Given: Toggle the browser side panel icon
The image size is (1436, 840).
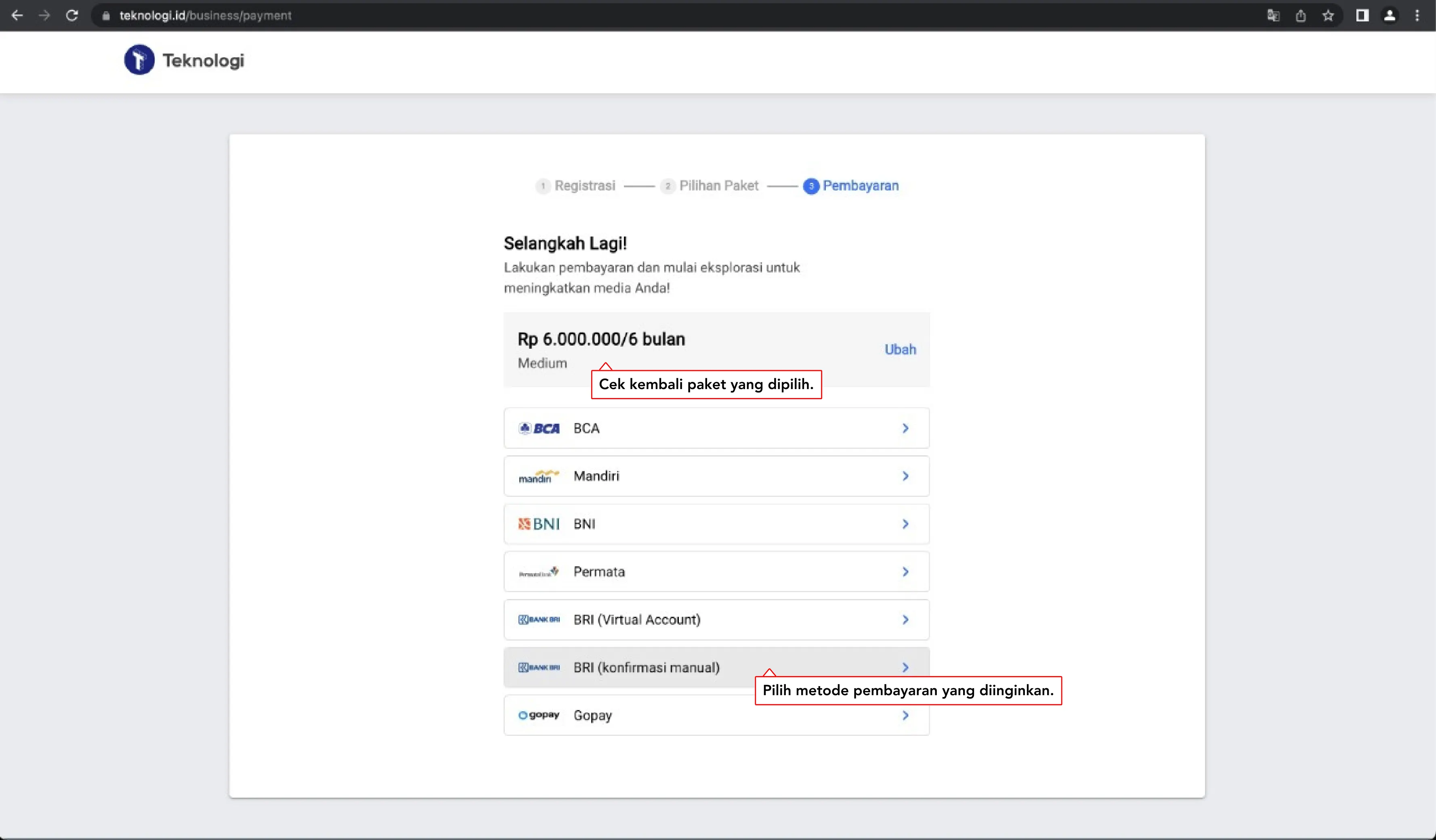Looking at the screenshot, I should click(1362, 15).
